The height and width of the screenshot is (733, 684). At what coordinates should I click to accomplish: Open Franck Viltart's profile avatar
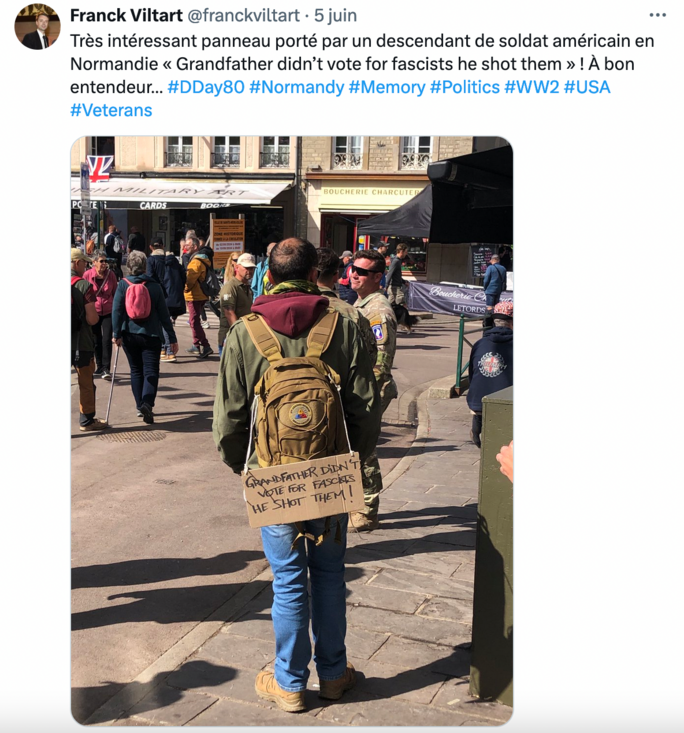tap(37, 26)
